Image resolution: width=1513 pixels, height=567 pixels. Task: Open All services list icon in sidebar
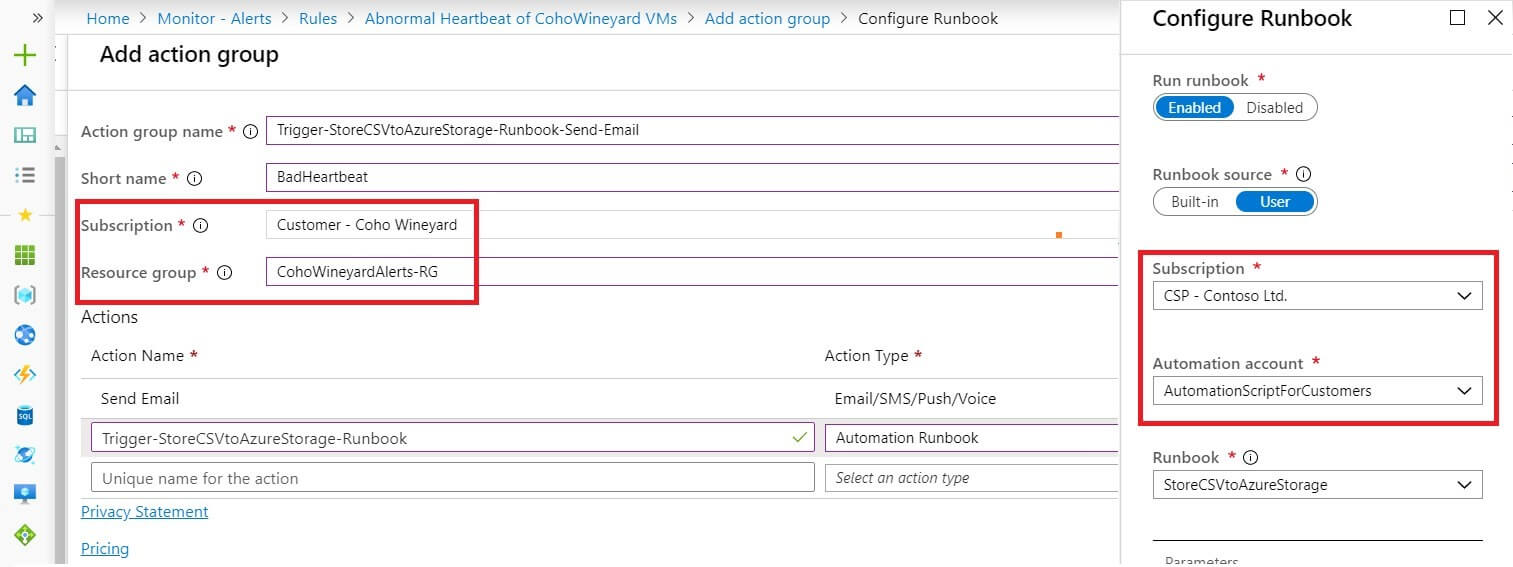(x=25, y=175)
